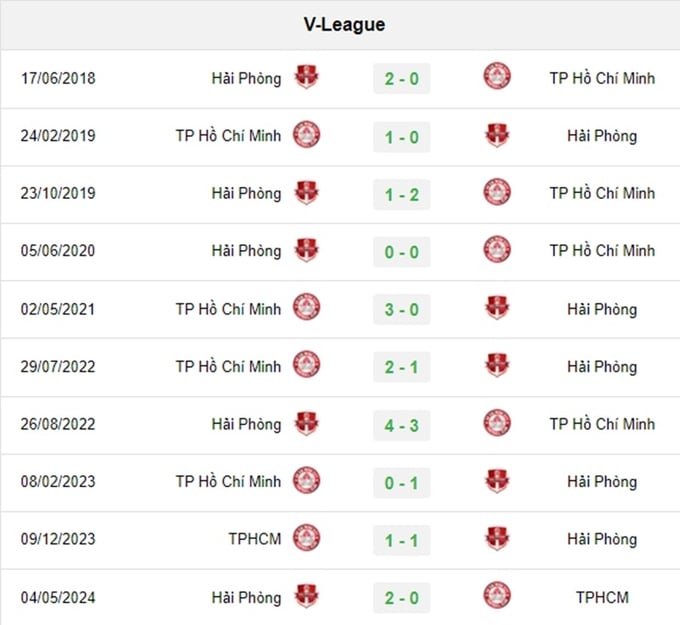The width and height of the screenshot is (680, 625).
Task: Click TP Hồ Chí Minh crest in 05/06/2020 row
Action: 497,249
